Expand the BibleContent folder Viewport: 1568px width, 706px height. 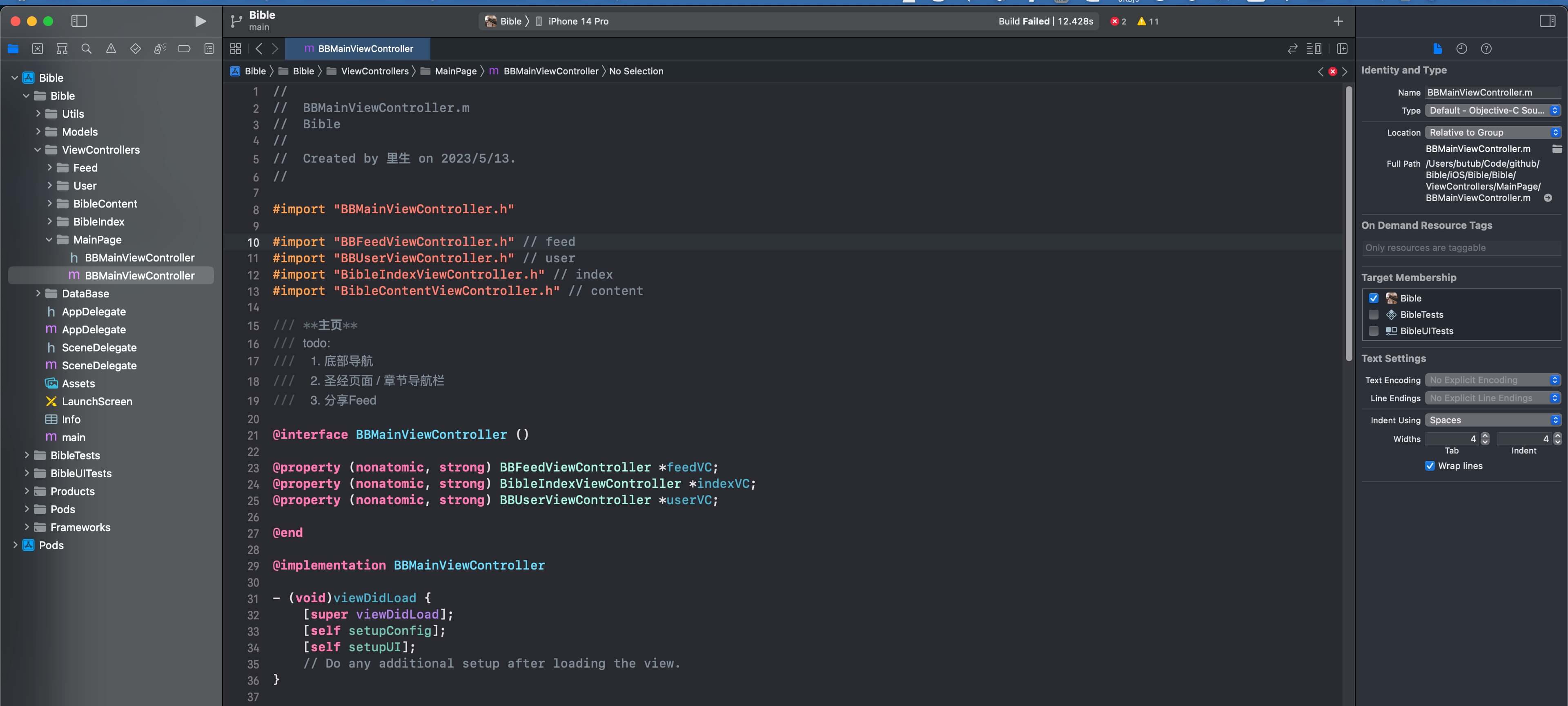tap(49, 204)
